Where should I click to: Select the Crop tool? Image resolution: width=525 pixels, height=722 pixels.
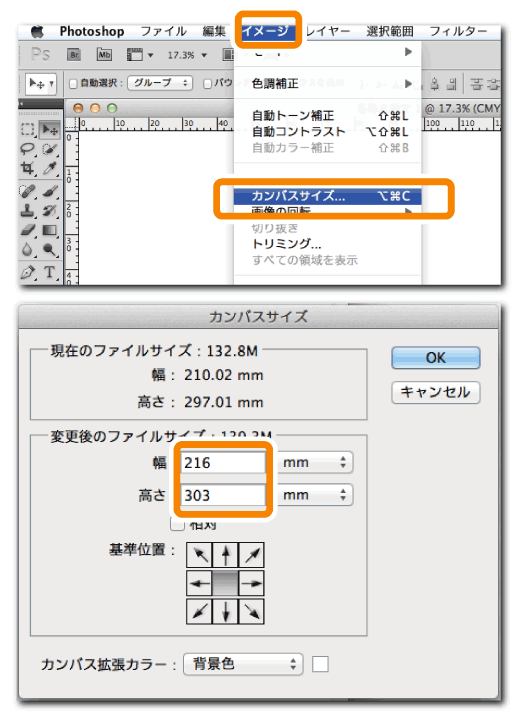click(x=28, y=169)
